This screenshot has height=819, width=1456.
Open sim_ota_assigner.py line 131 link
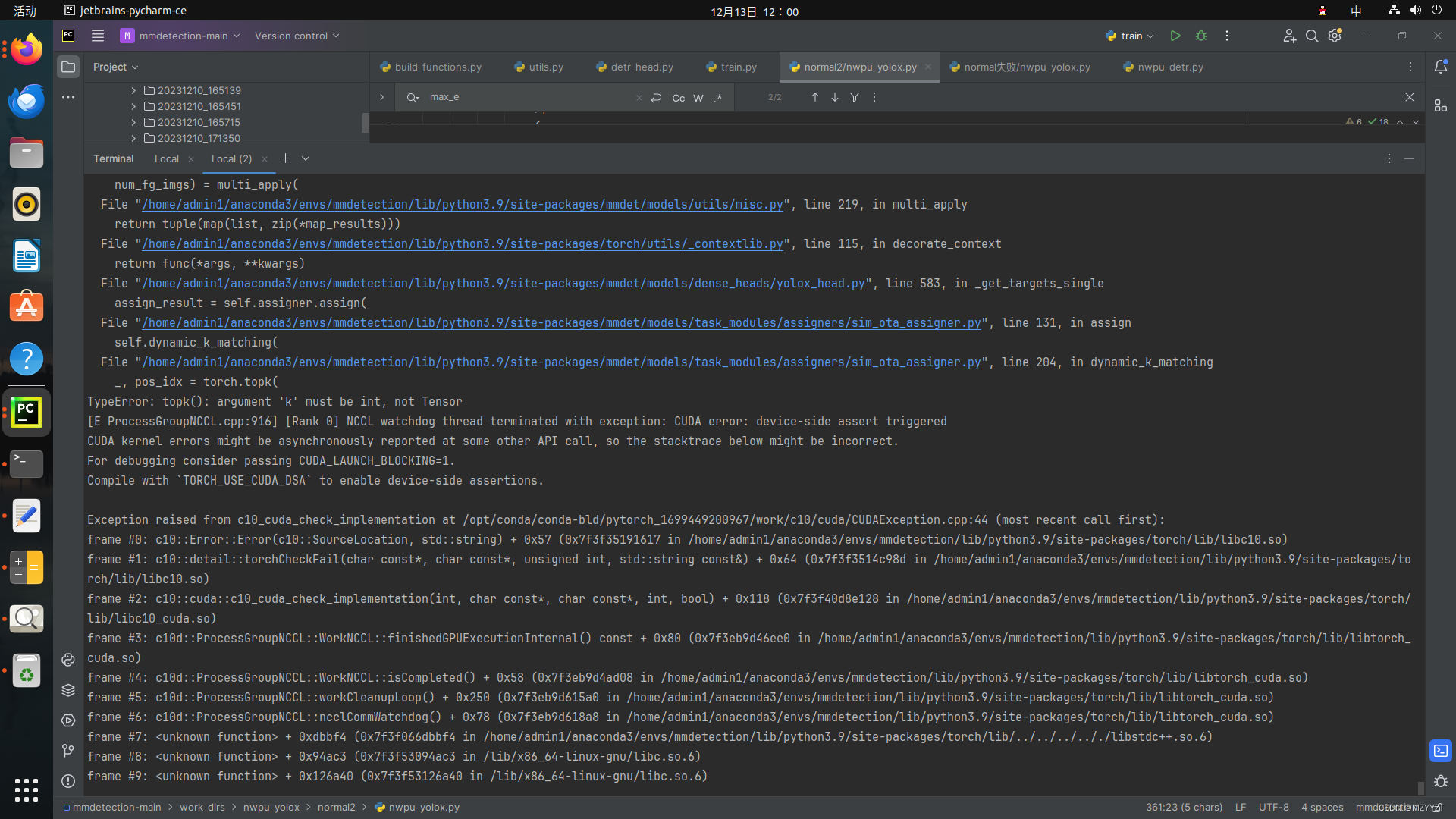pos(561,323)
